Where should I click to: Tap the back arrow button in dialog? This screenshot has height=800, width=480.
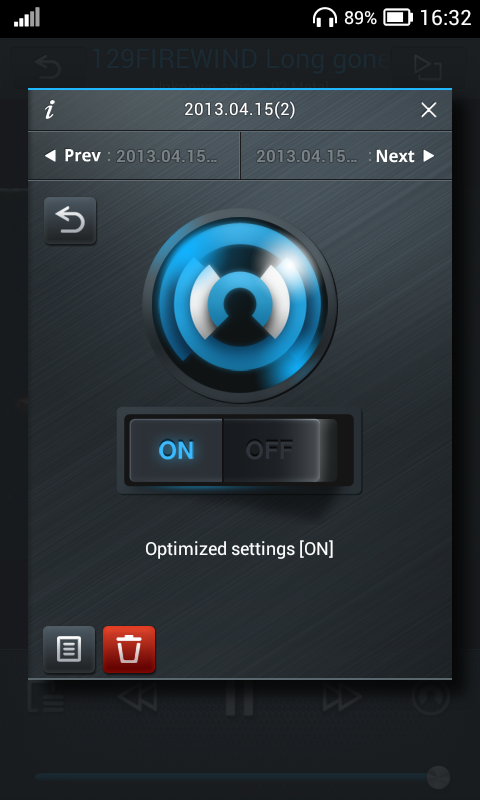tap(70, 221)
